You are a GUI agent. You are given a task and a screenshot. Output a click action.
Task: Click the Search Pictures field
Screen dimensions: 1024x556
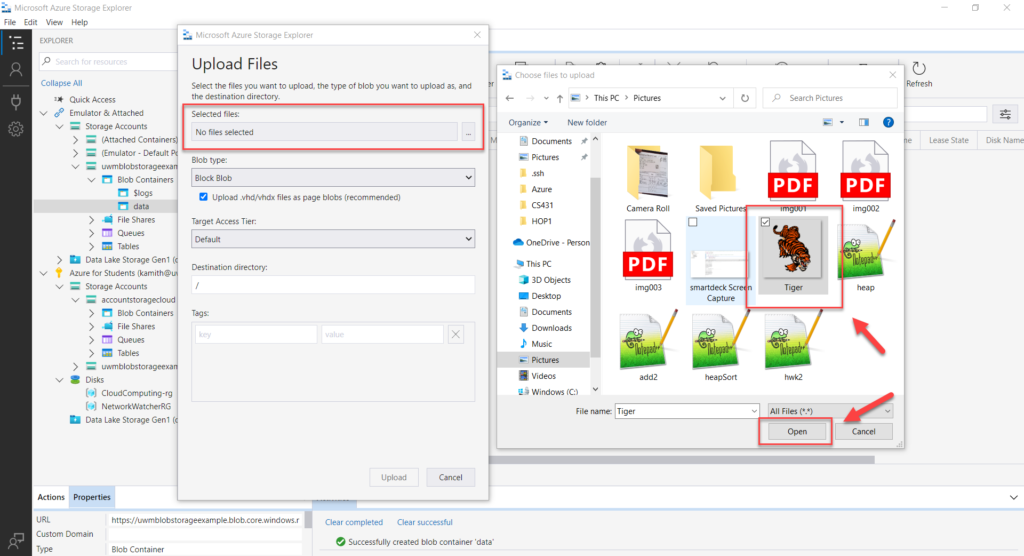point(830,98)
